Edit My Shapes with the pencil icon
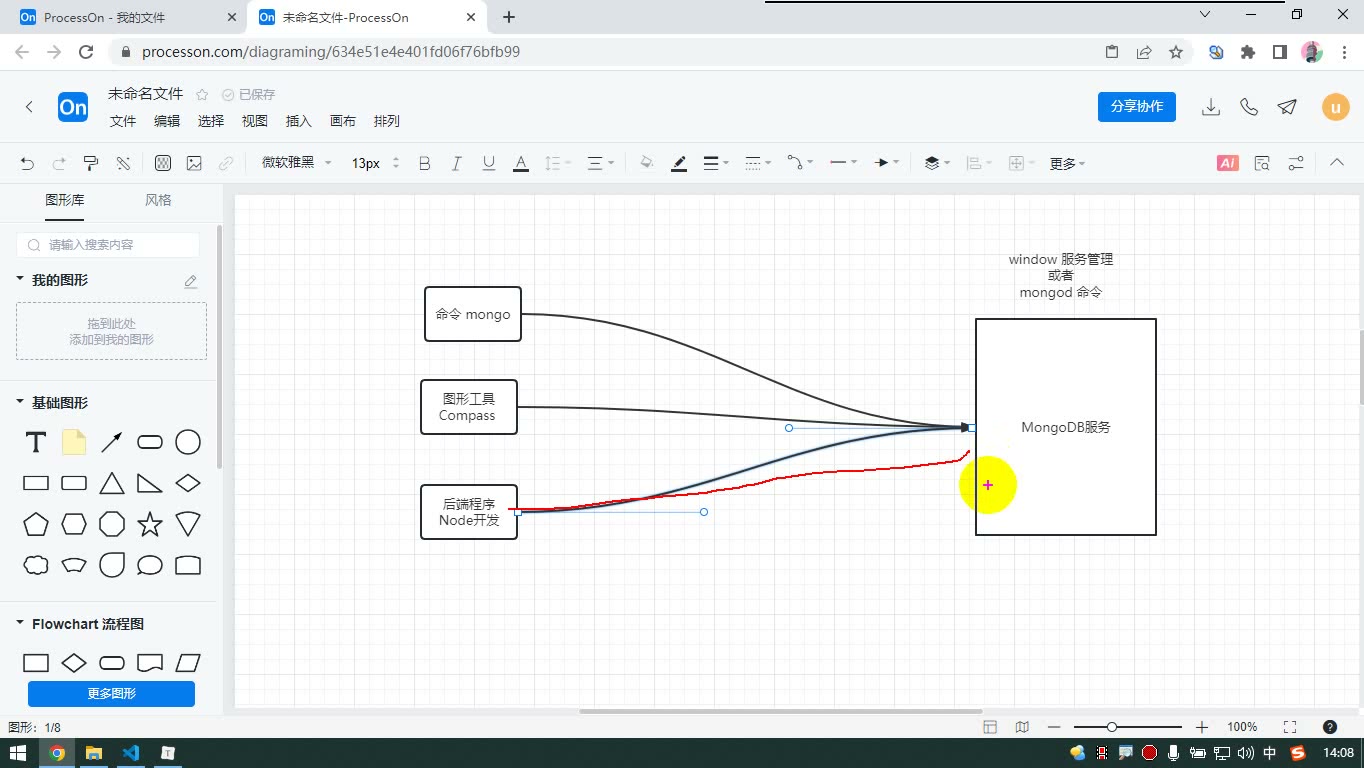Viewport: 1364px width, 768px height. pyautogui.click(x=191, y=281)
